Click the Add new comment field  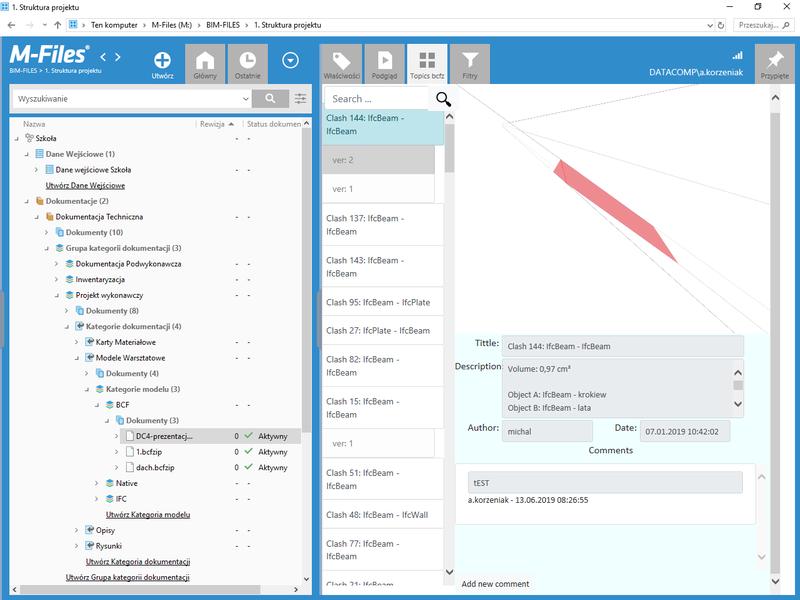(x=495, y=583)
